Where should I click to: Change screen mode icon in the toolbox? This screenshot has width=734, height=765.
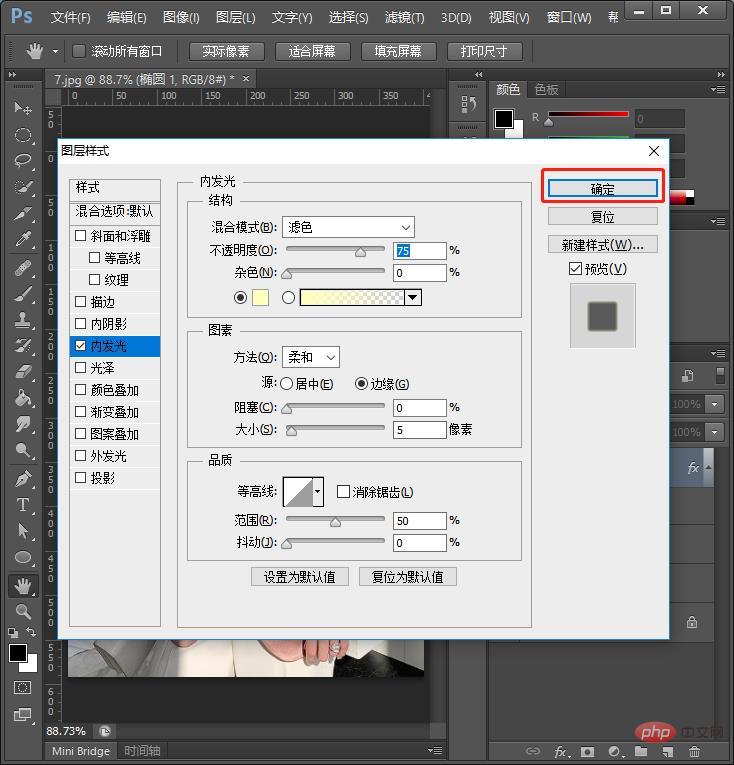tap(22, 715)
